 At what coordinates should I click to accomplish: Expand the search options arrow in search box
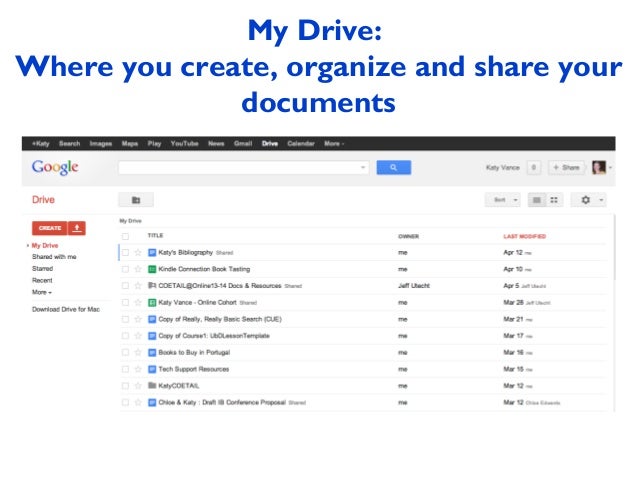363,167
